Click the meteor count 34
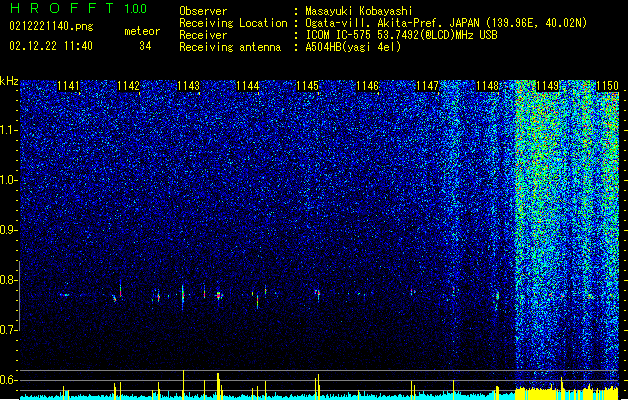The height and width of the screenshot is (400, 629). click(x=145, y=46)
